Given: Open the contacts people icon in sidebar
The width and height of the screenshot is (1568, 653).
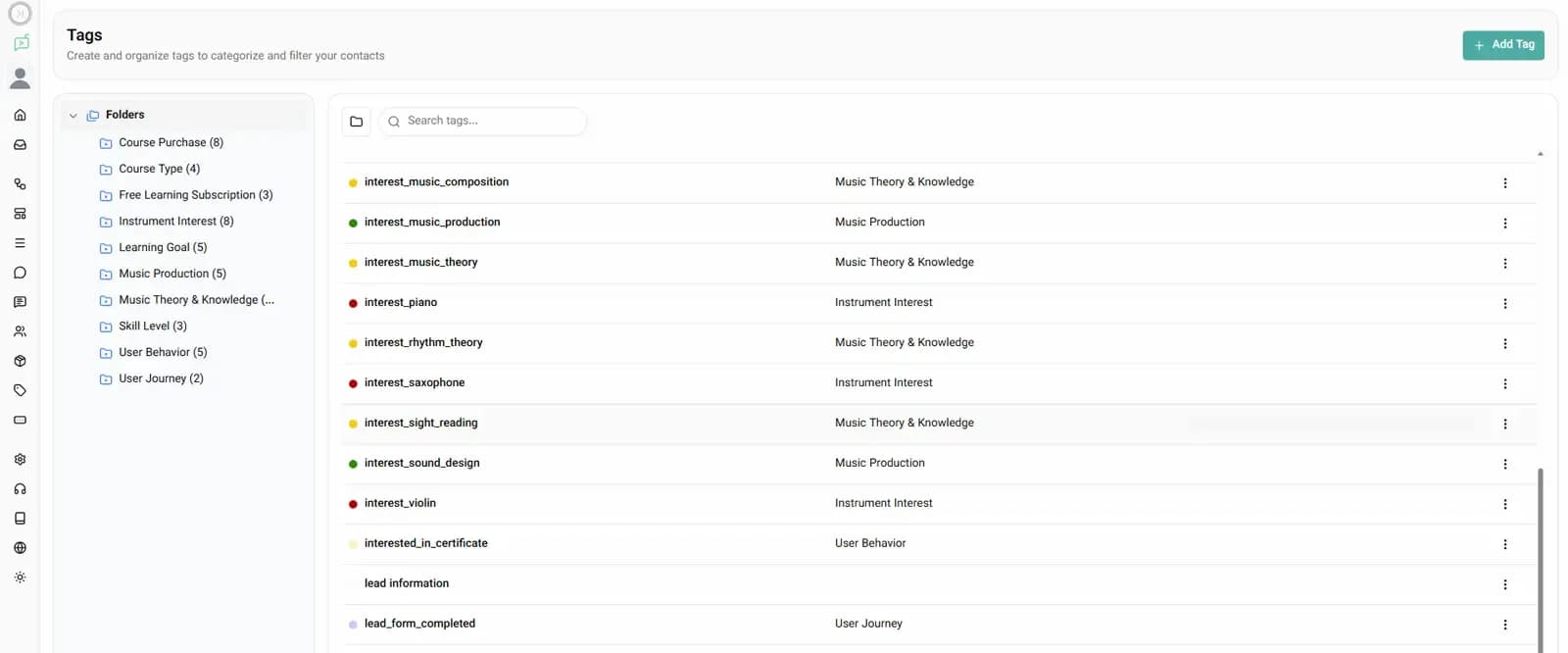Looking at the screenshot, I should (x=20, y=331).
